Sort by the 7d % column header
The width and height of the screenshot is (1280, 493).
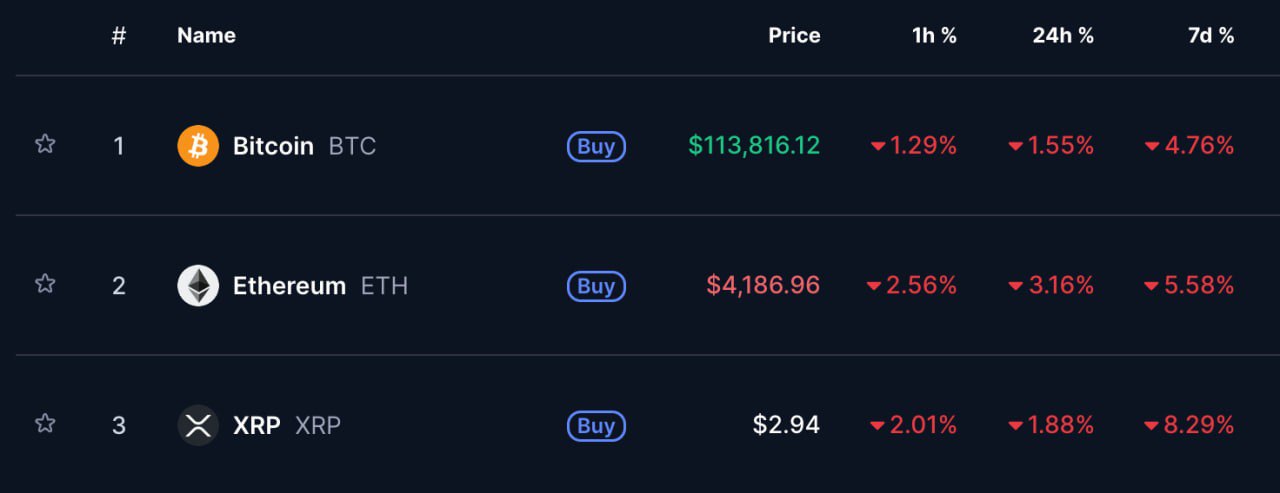tap(1211, 36)
